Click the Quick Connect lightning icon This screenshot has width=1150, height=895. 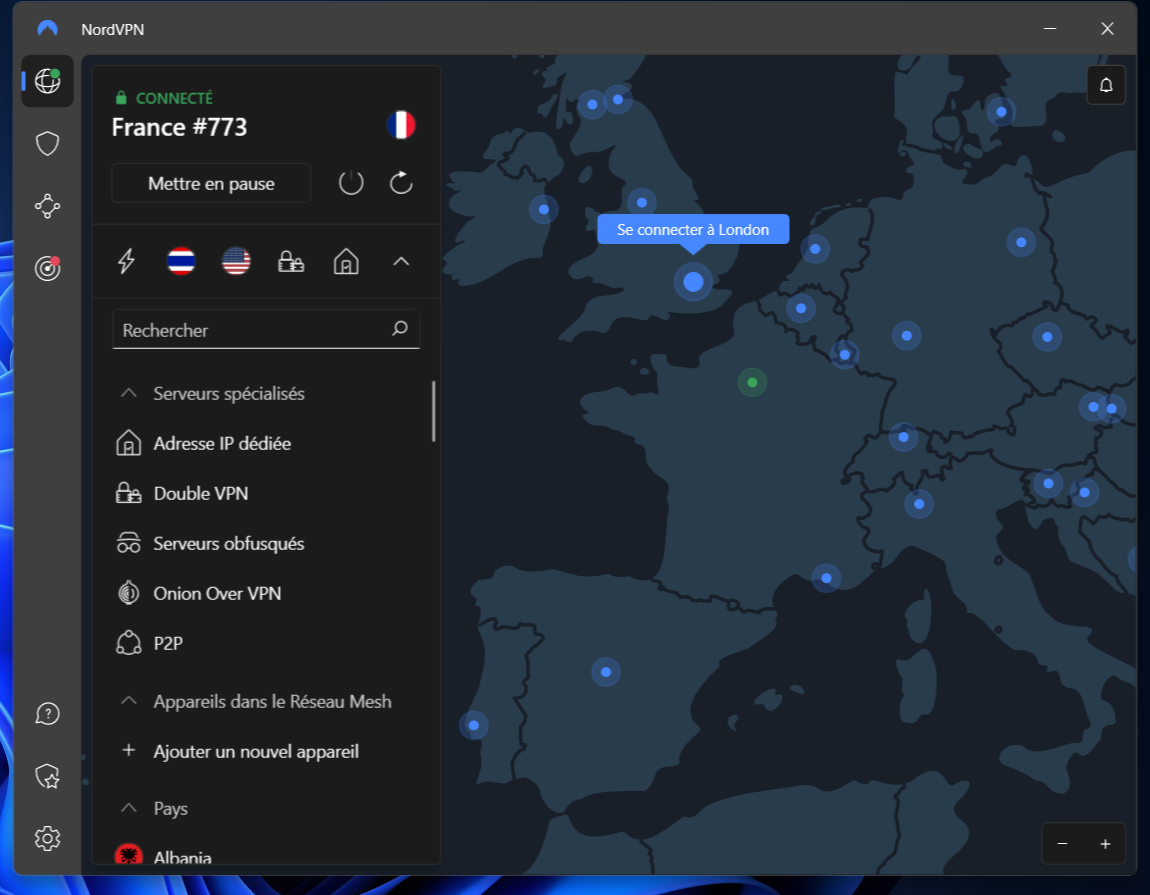[x=127, y=261]
